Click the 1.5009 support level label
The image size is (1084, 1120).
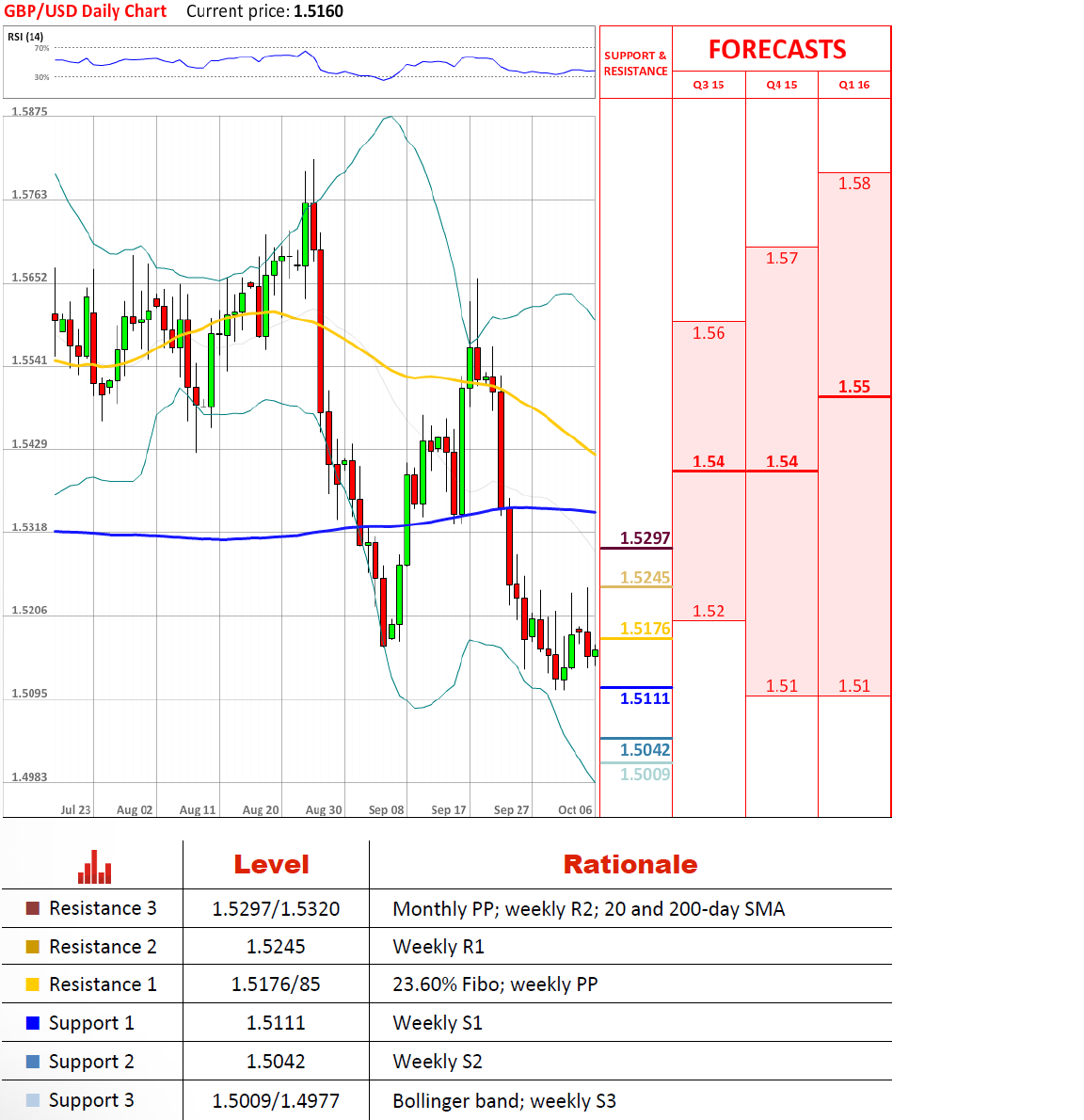pos(645,775)
